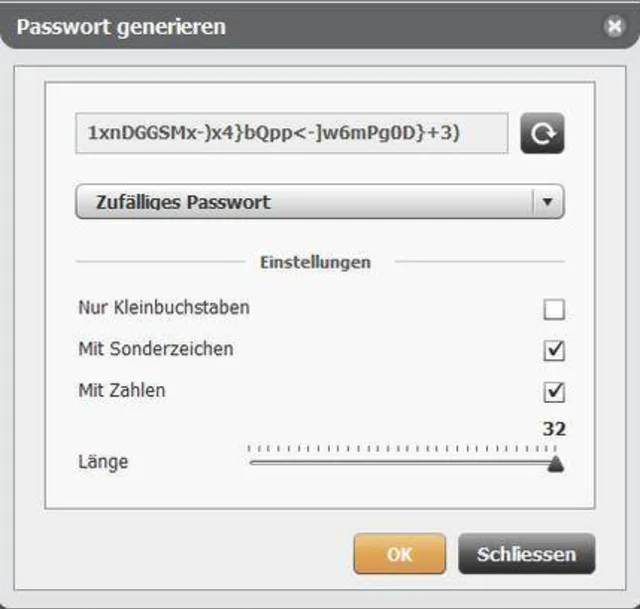
Task: Click the Einstellungen section heading
Action: tap(315, 262)
